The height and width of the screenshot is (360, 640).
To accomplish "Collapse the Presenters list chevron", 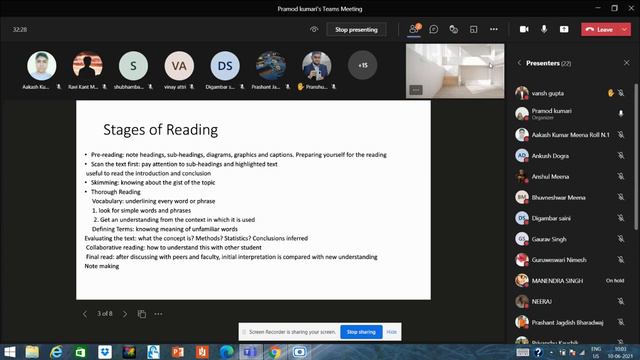I will coord(519,63).
